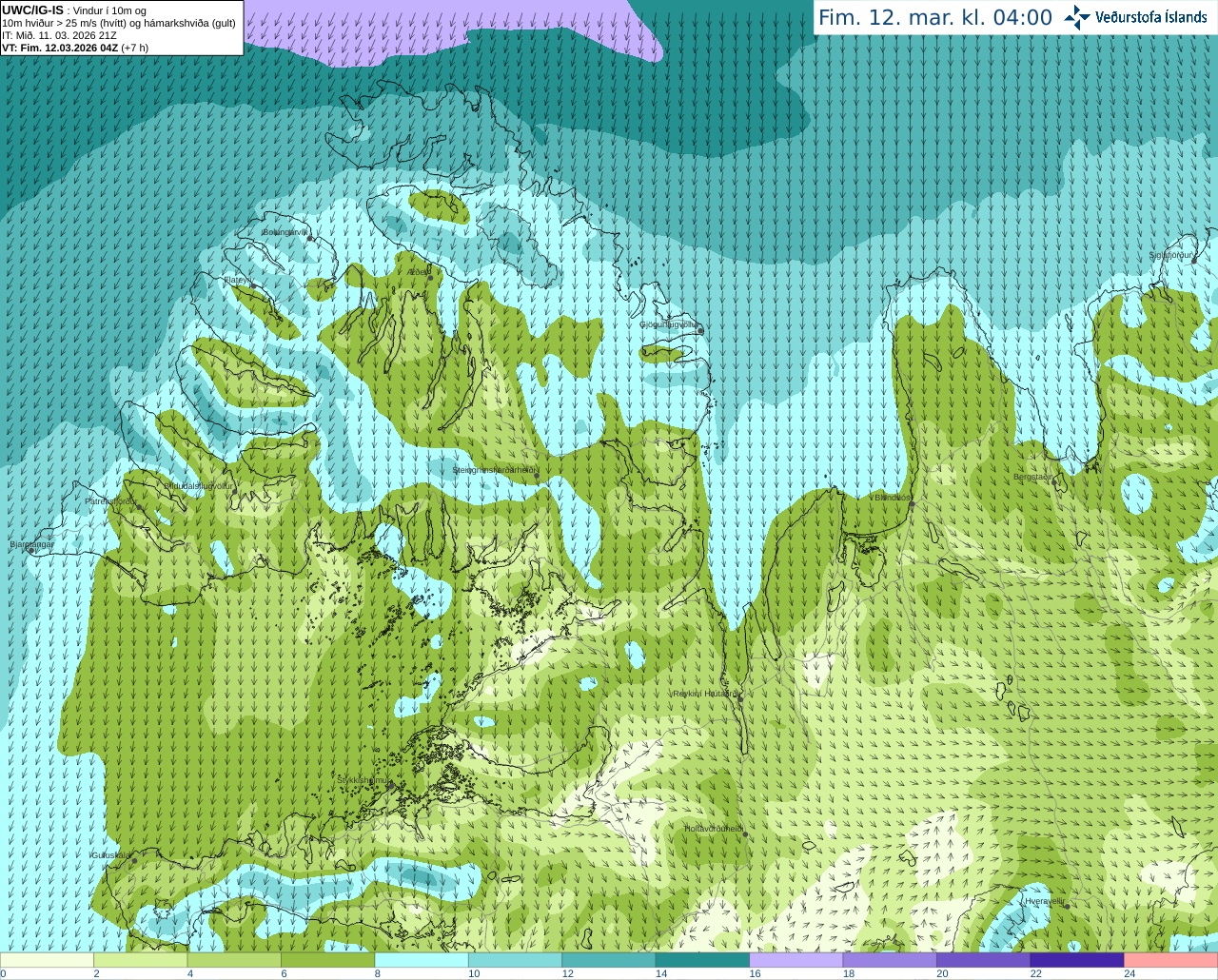Image resolution: width=1218 pixels, height=980 pixels.
Task: Select the Bolungarvík station label
Action: (x=285, y=231)
